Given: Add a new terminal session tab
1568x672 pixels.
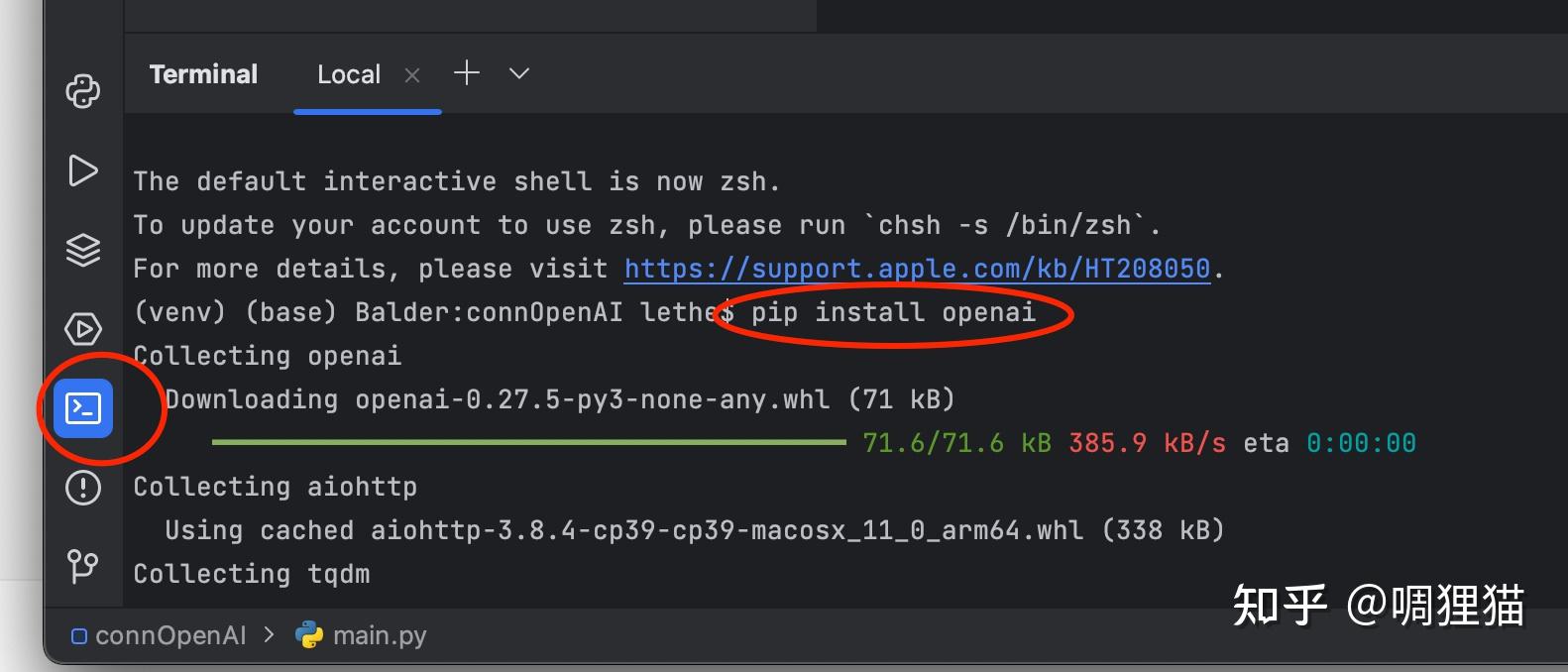Looking at the screenshot, I should 467,72.
